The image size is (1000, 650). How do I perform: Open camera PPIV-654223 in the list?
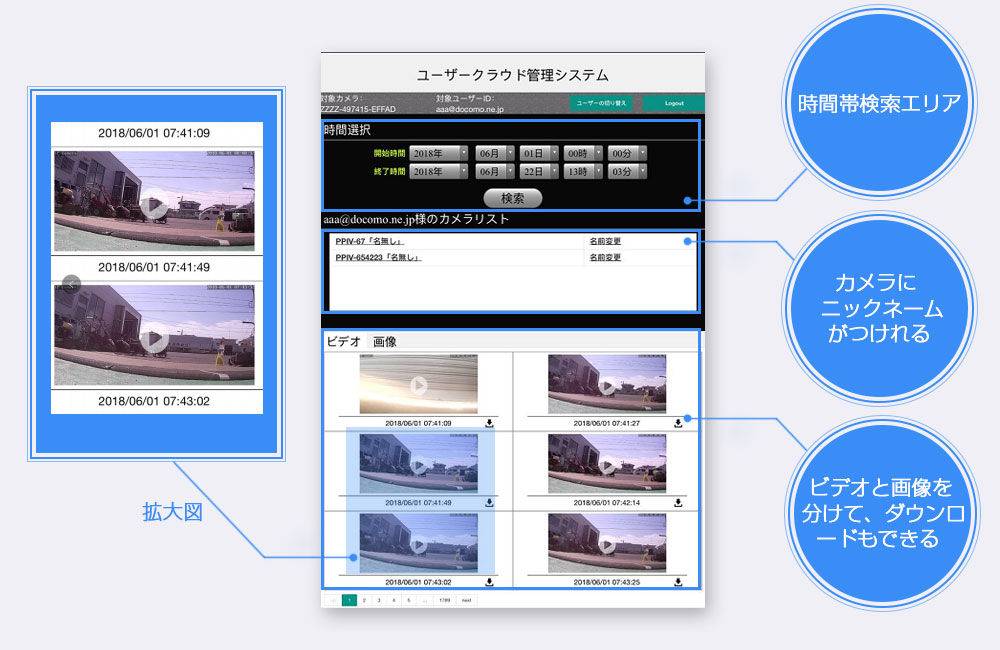(x=378, y=257)
